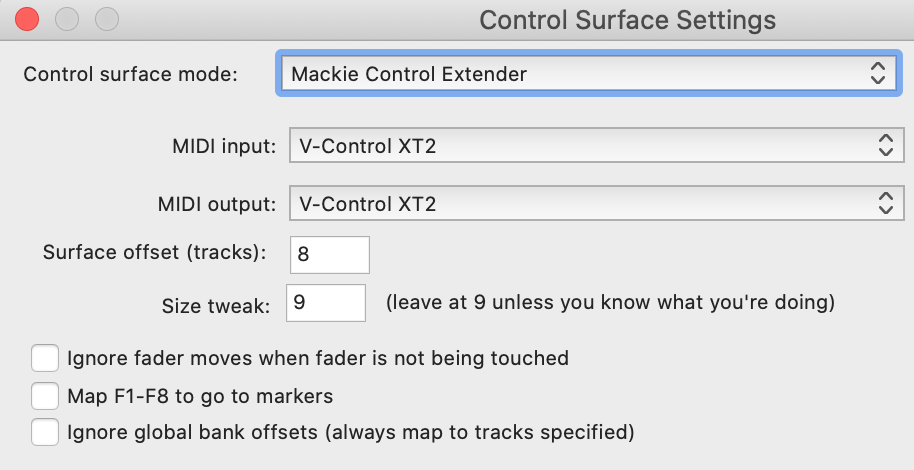Click the Control Surface Settings title text
Viewport: 914px width, 470px height.
[x=627, y=20]
